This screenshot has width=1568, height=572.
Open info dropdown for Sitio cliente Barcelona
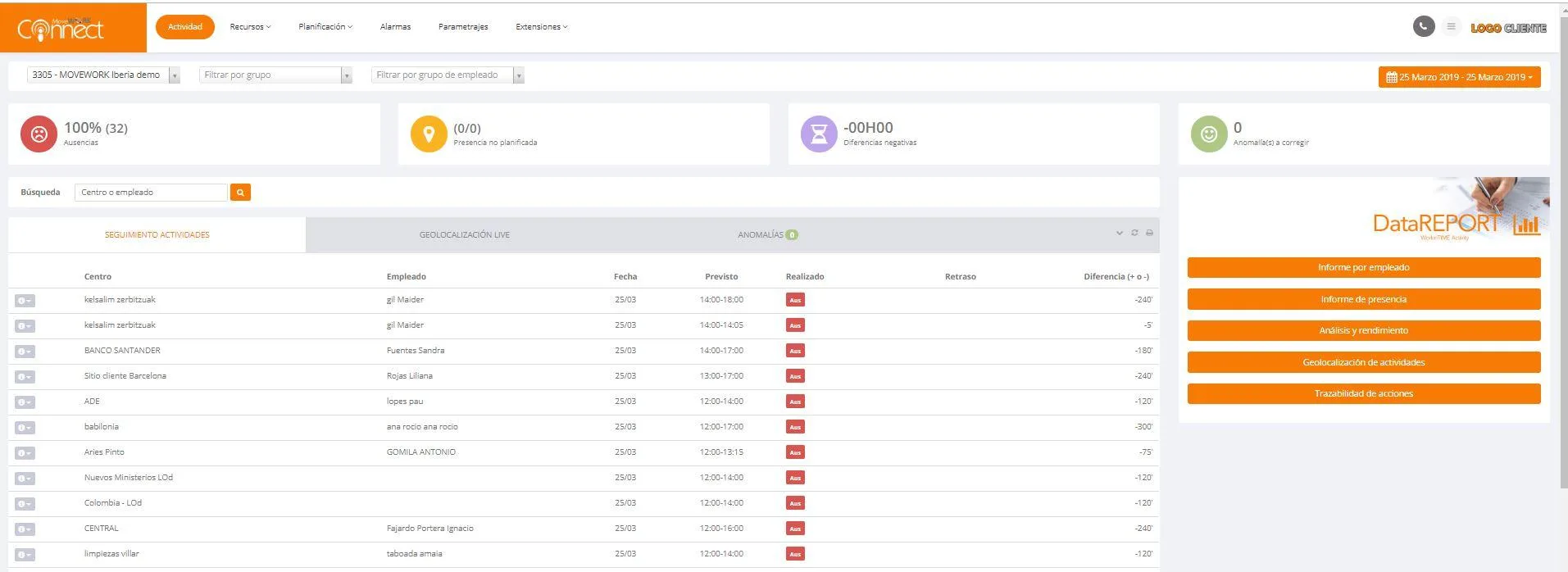[x=25, y=377]
